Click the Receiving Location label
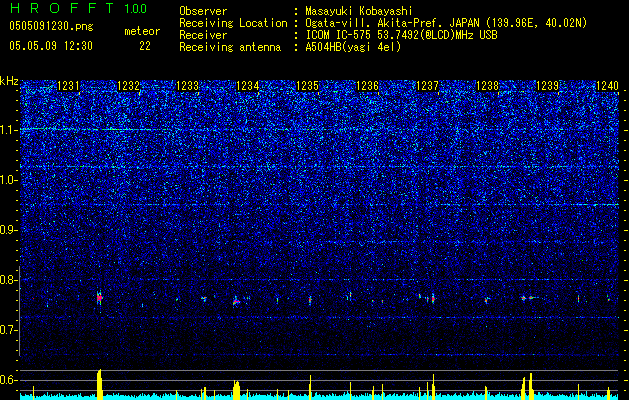Viewport: 629px width, 400px height. tap(233, 23)
